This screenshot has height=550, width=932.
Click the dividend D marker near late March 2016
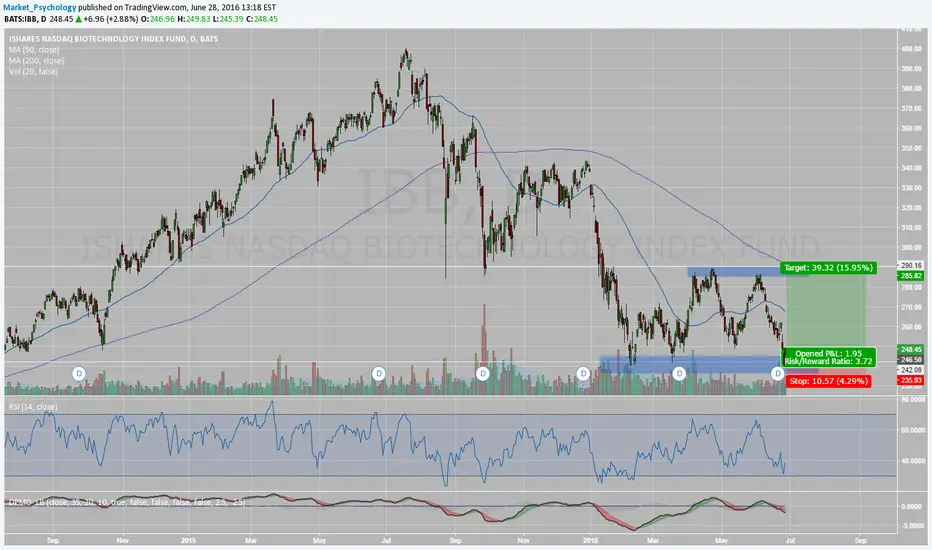pos(679,373)
